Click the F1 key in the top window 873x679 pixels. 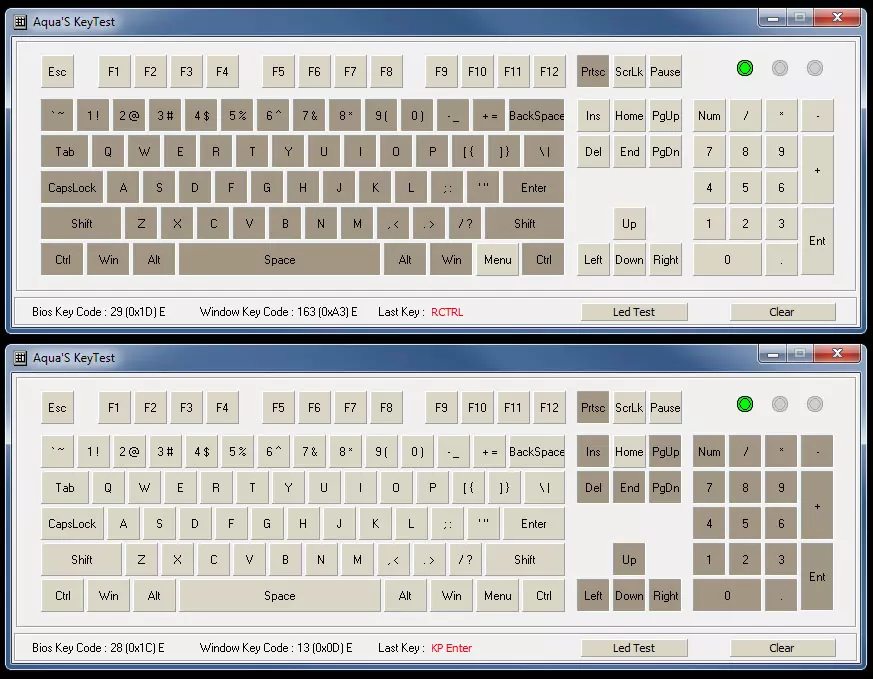114,71
